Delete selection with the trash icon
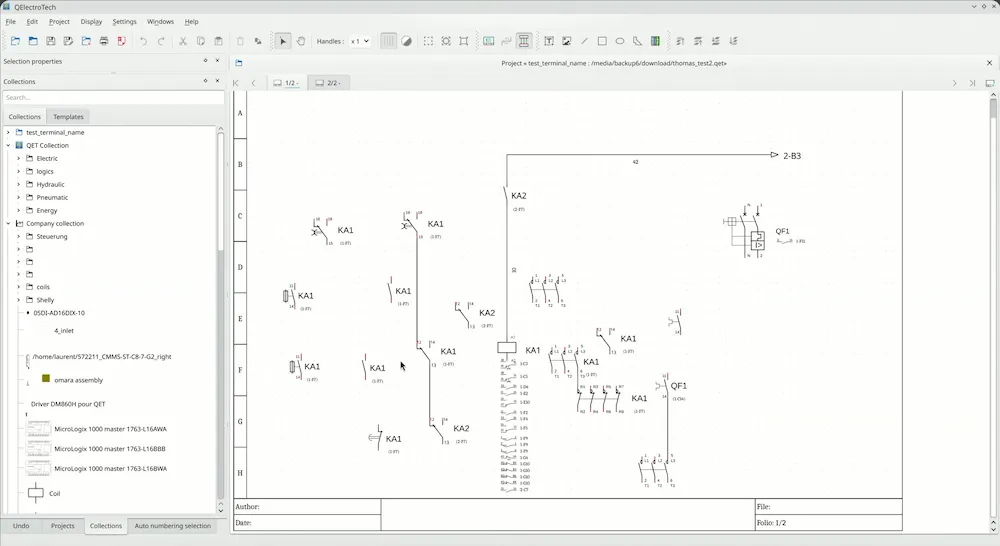The width and height of the screenshot is (1000, 546). coord(240,41)
